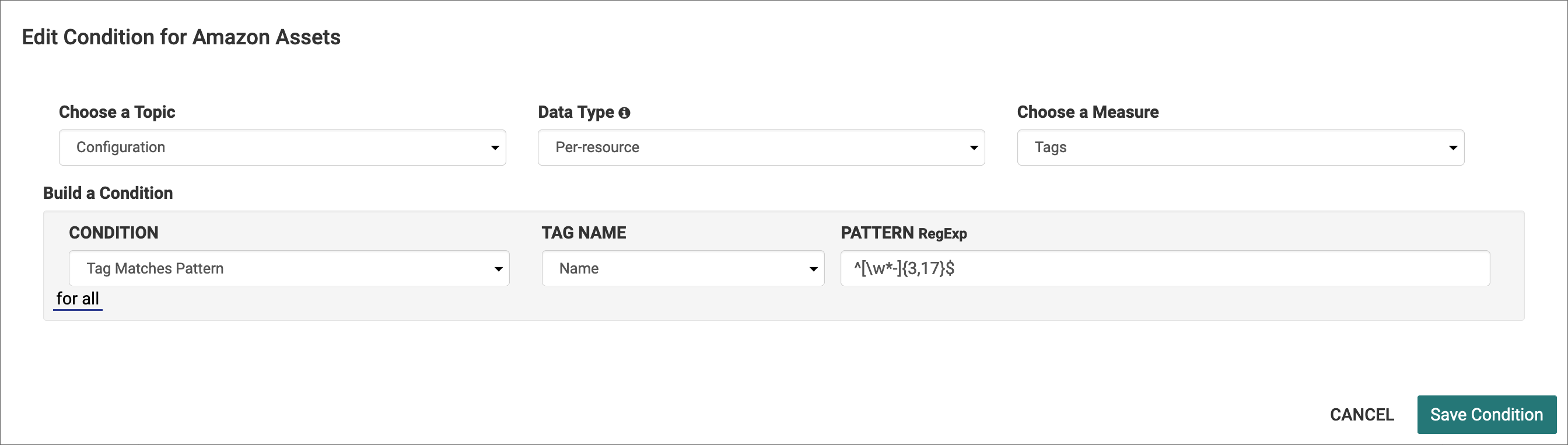Open the Choose a Measure dropdown
This screenshot has height=445, width=1568.
[x=1240, y=148]
